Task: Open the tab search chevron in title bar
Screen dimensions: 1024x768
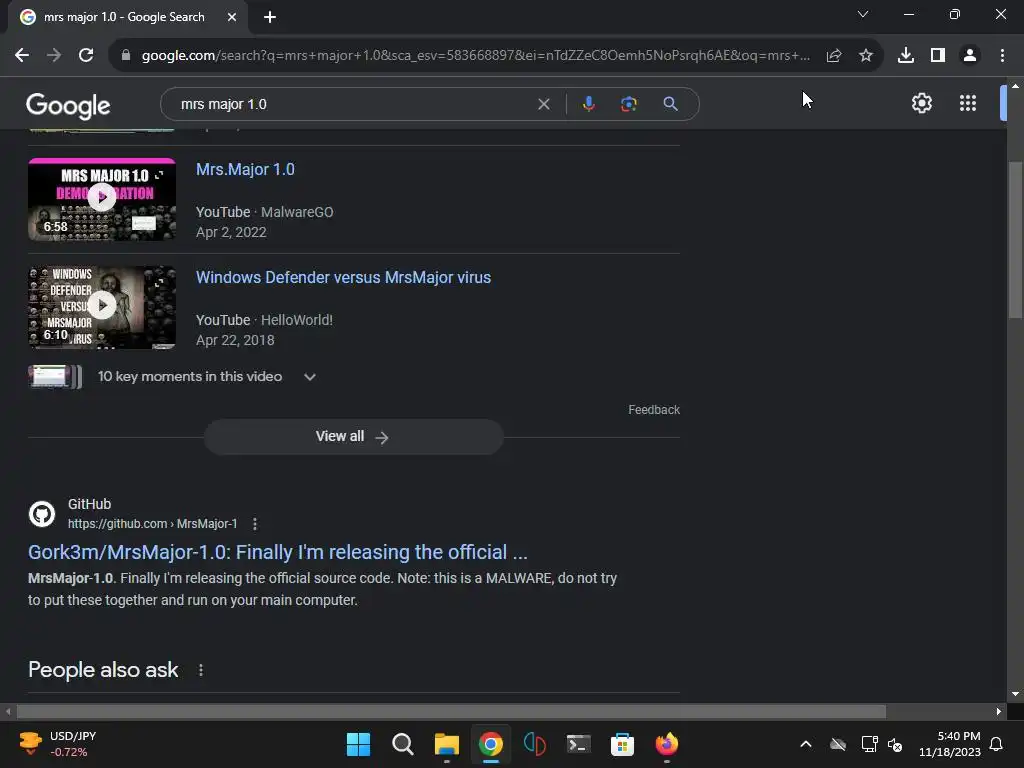Action: coord(863,14)
